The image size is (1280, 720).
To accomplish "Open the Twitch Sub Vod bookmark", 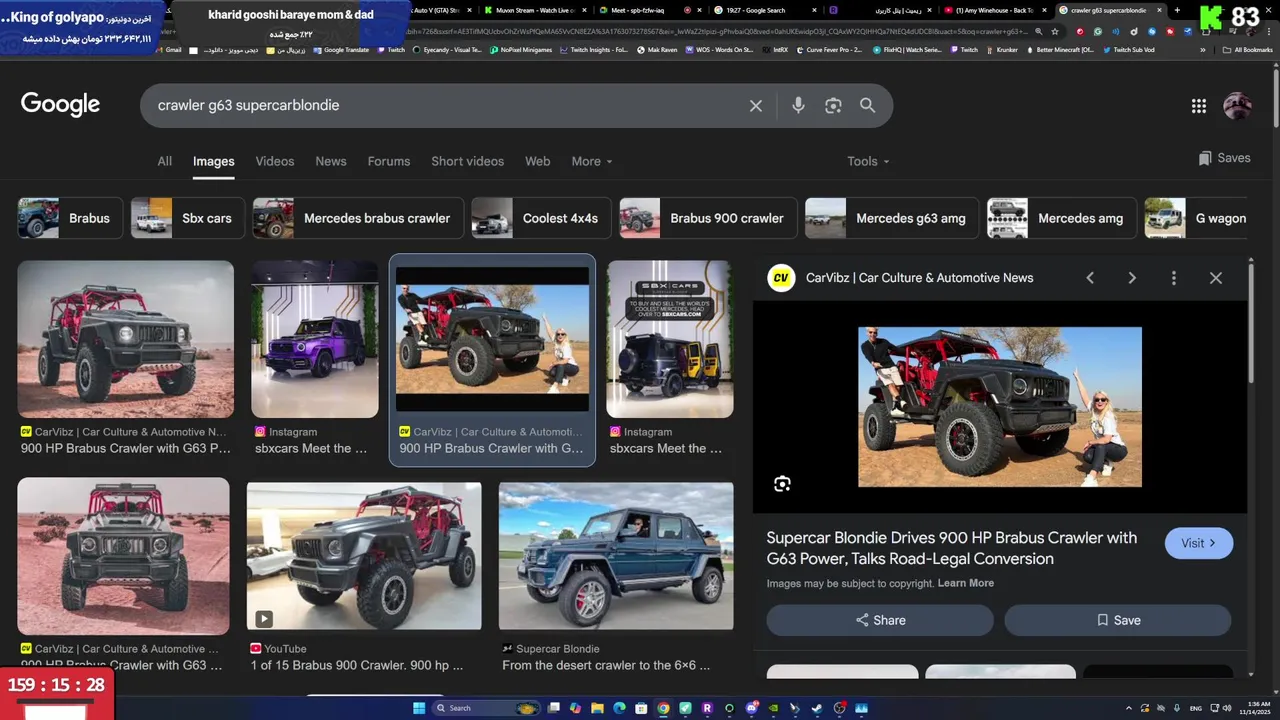I will [x=1129, y=49].
